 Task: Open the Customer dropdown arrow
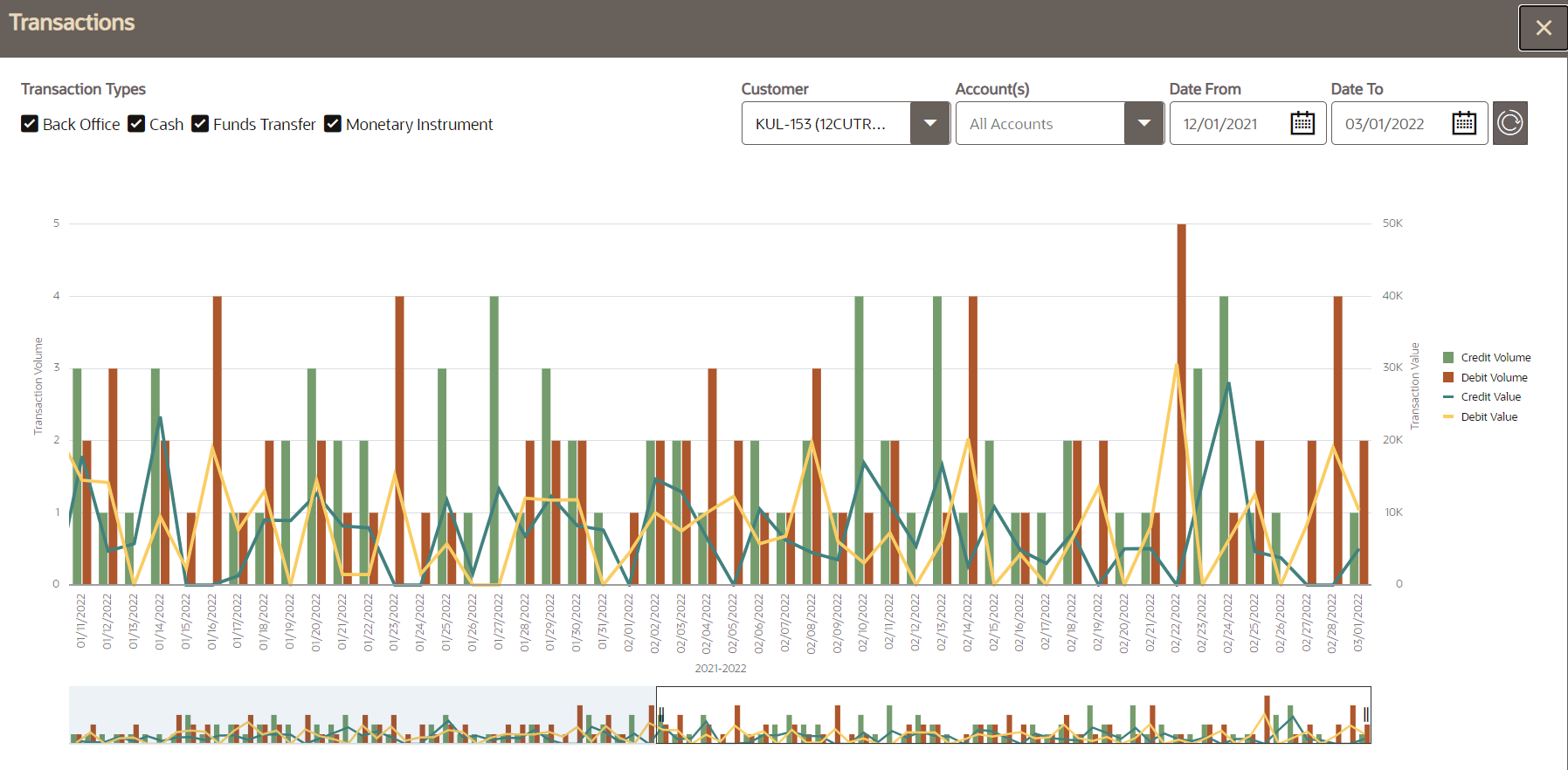930,123
